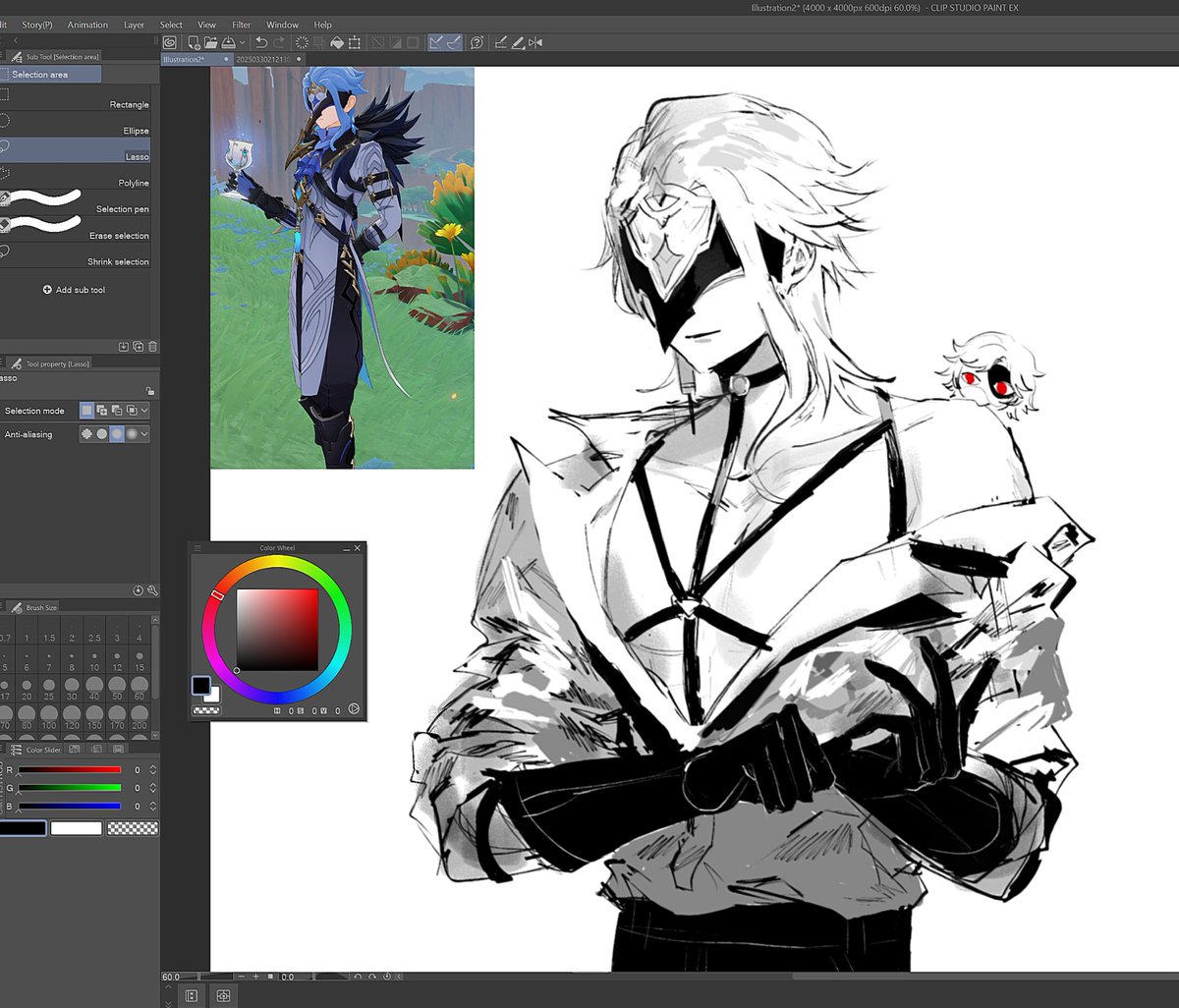Click the flip horizontal mirror toolbar icon
The width and height of the screenshot is (1179, 1008).
coord(535,42)
